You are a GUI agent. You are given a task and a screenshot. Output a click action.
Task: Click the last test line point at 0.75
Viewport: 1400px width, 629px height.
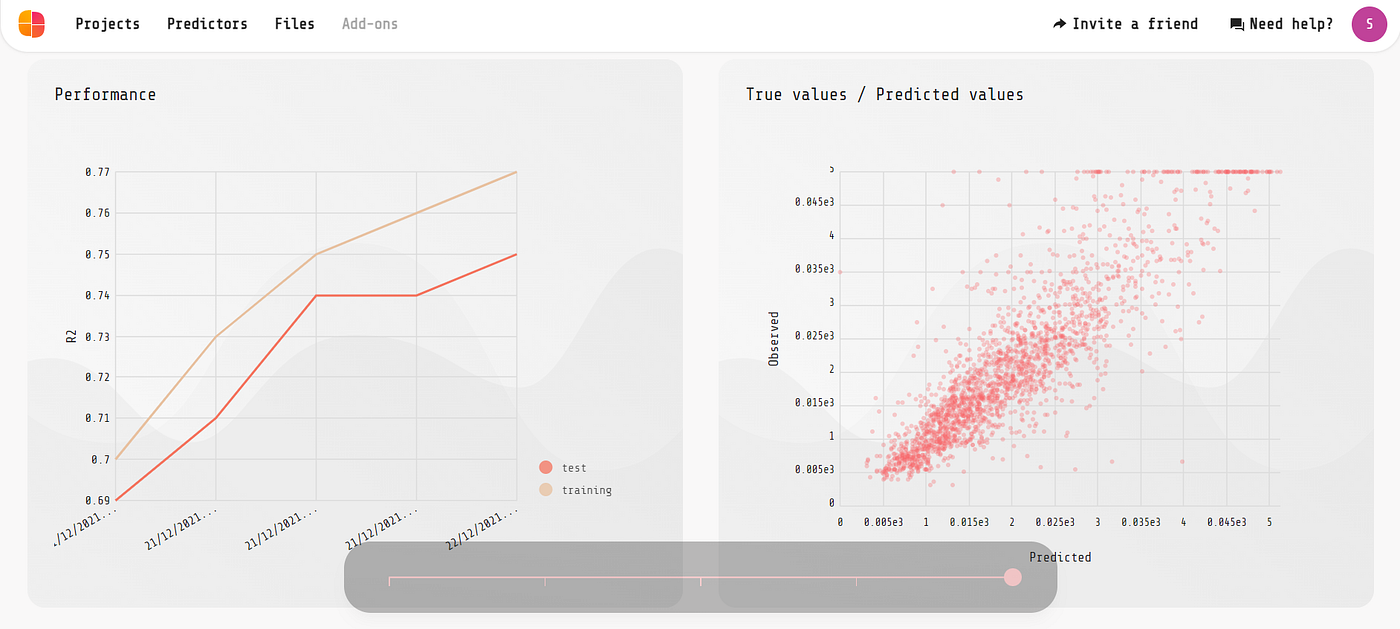(516, 254)
